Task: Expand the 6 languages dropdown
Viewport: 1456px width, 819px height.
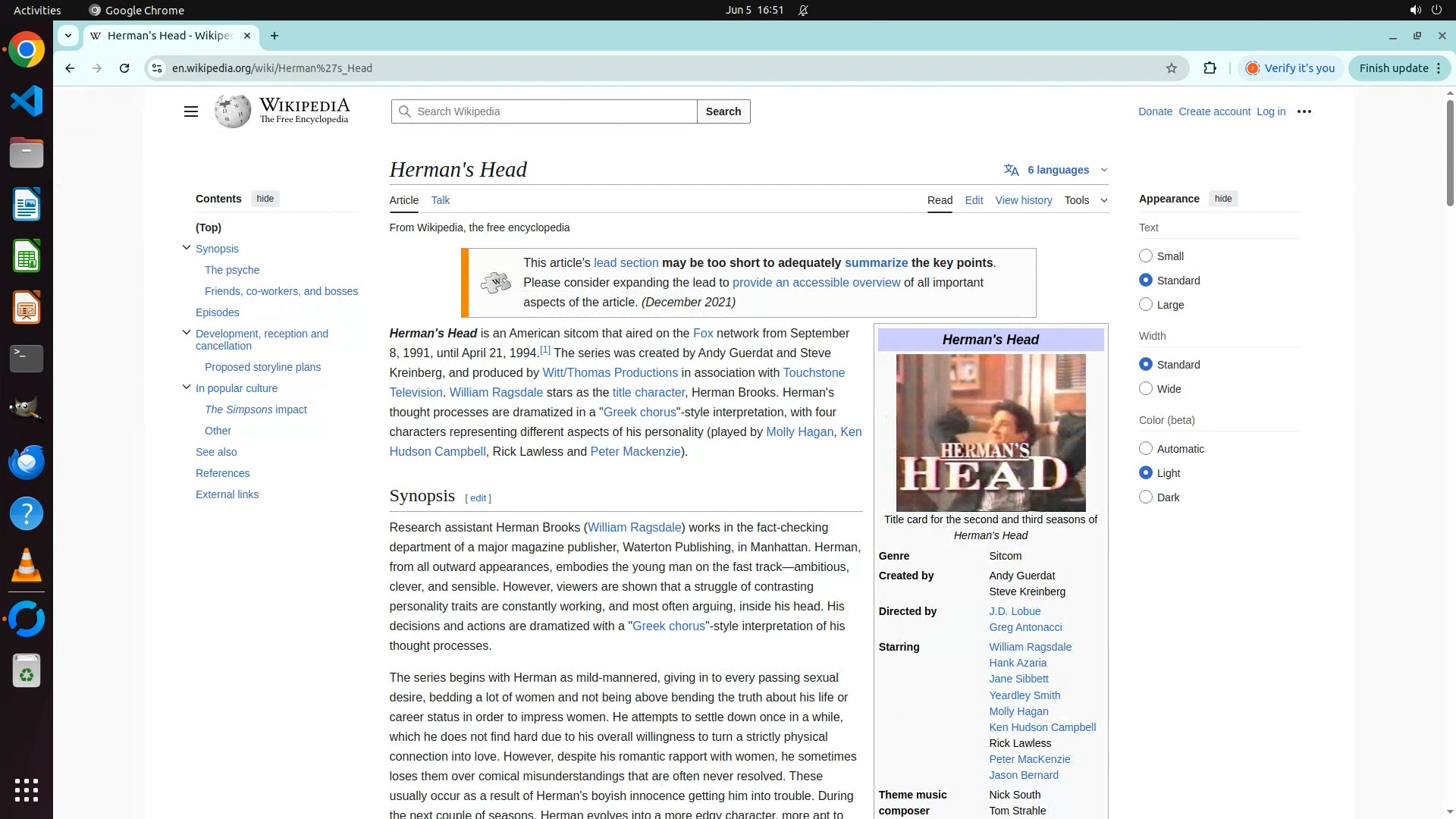Action: [x=1057, y=170]
